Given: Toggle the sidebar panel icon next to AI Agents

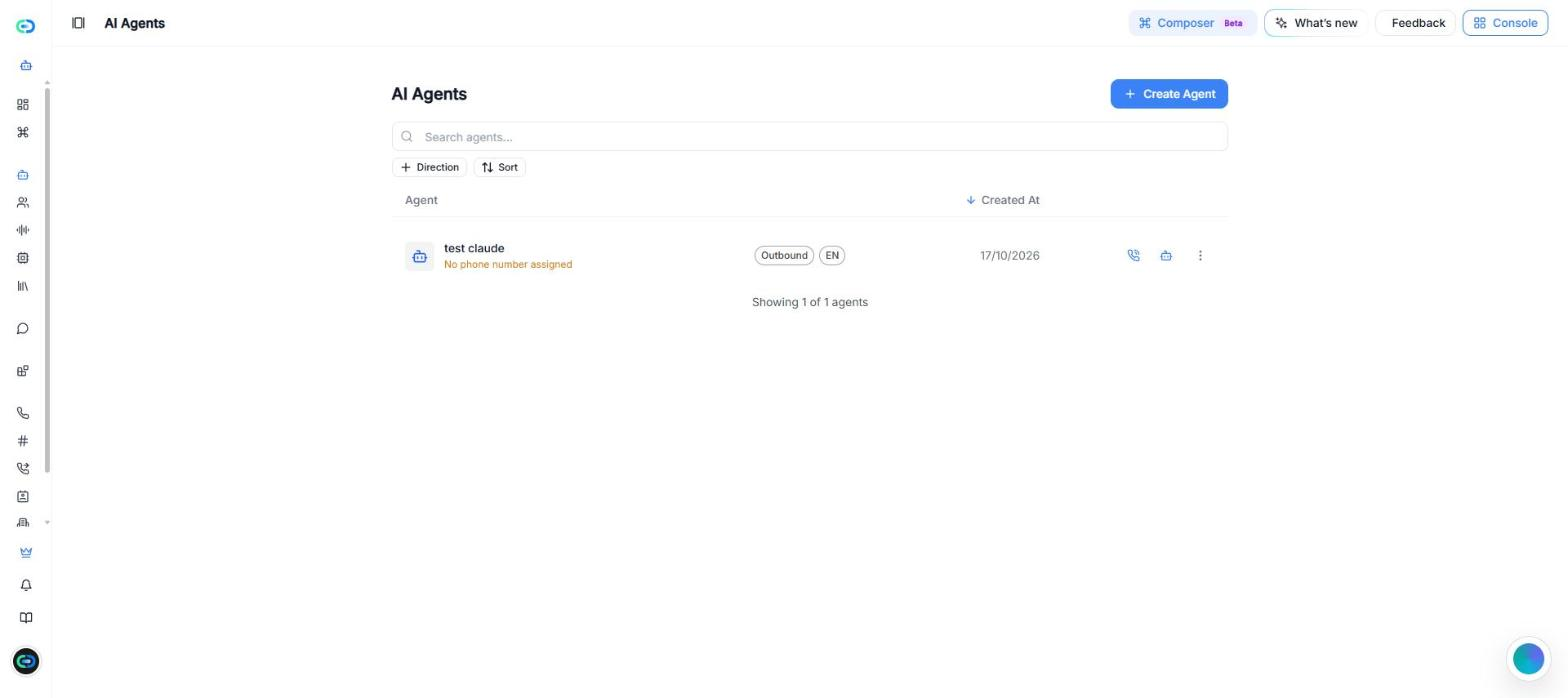Looking at the screenshot, I should [78, 23].
